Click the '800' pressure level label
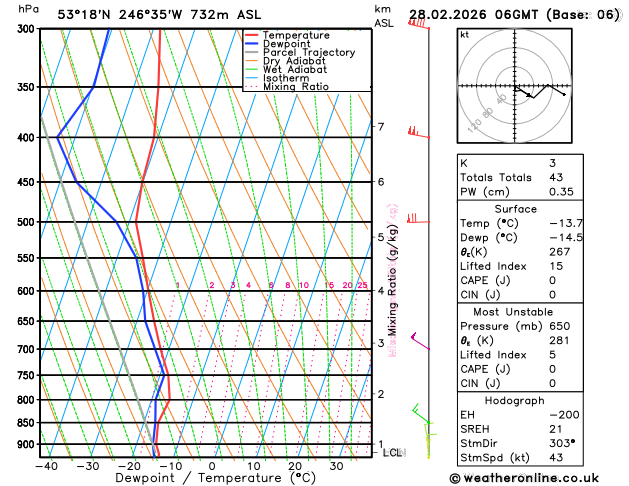 pyautogui.click(x=28, y=400)
